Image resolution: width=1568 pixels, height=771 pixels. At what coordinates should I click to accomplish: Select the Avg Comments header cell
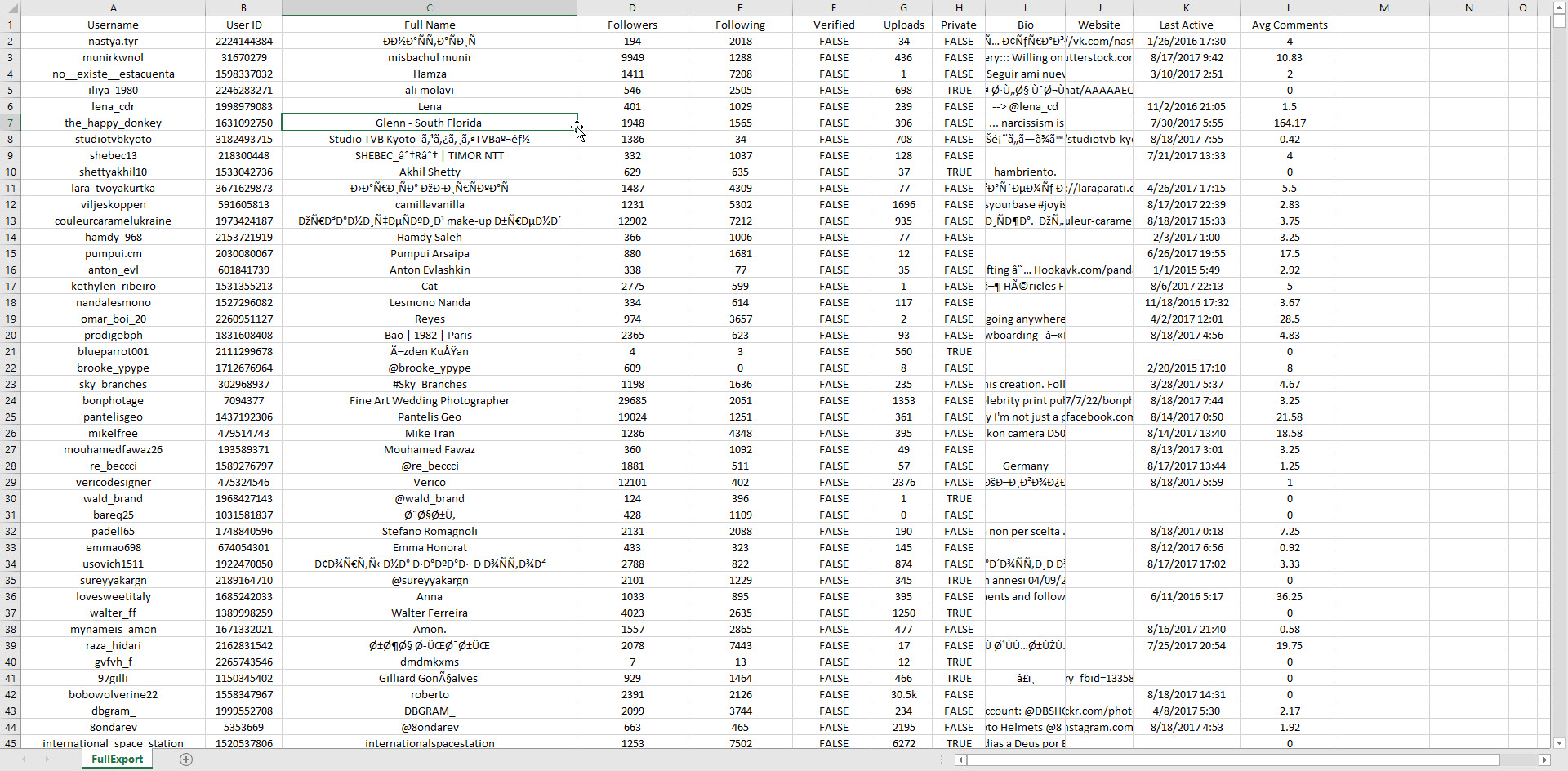point(1289,25)
